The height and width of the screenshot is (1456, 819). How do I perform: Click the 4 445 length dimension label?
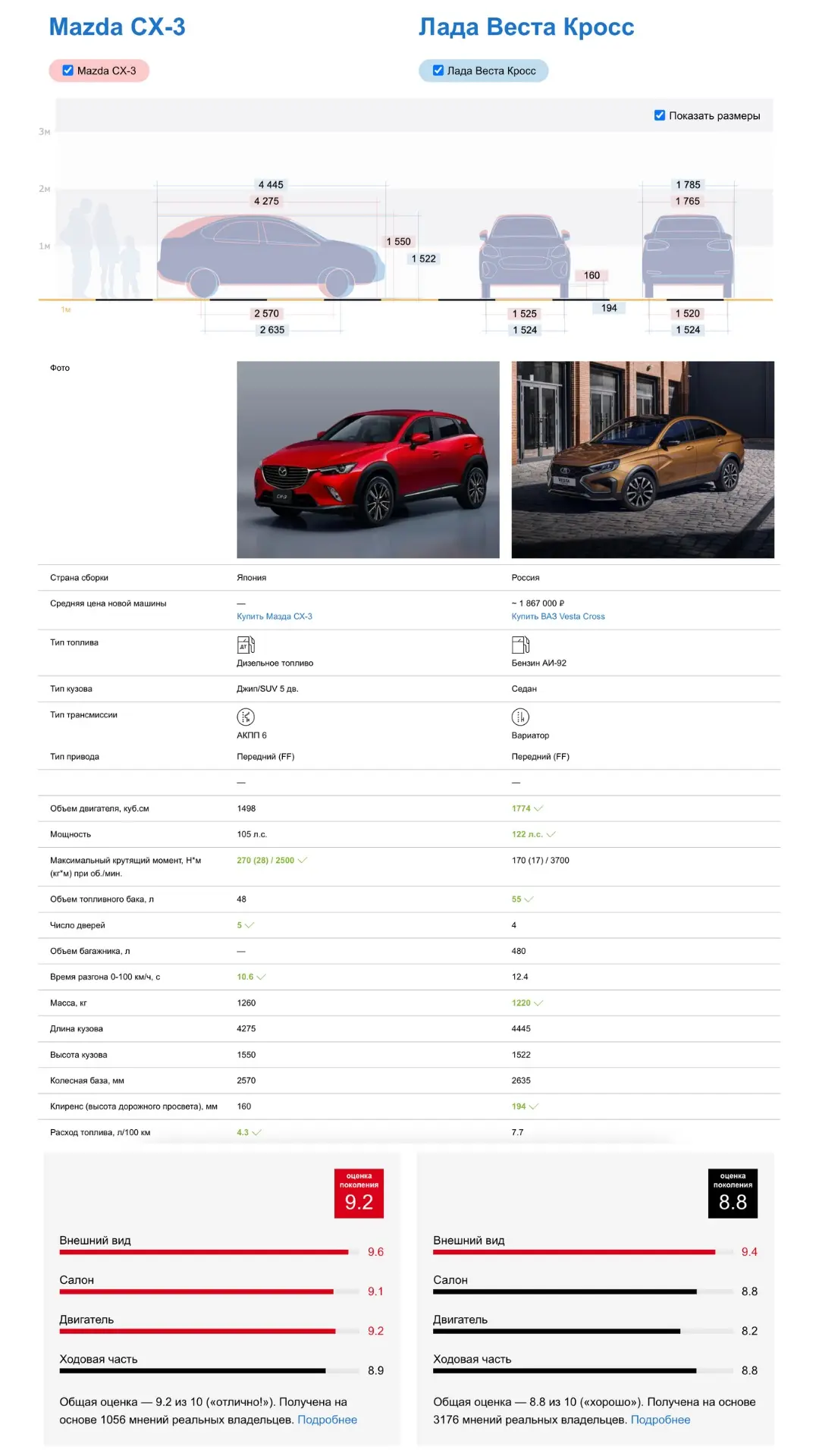[271, 184]
